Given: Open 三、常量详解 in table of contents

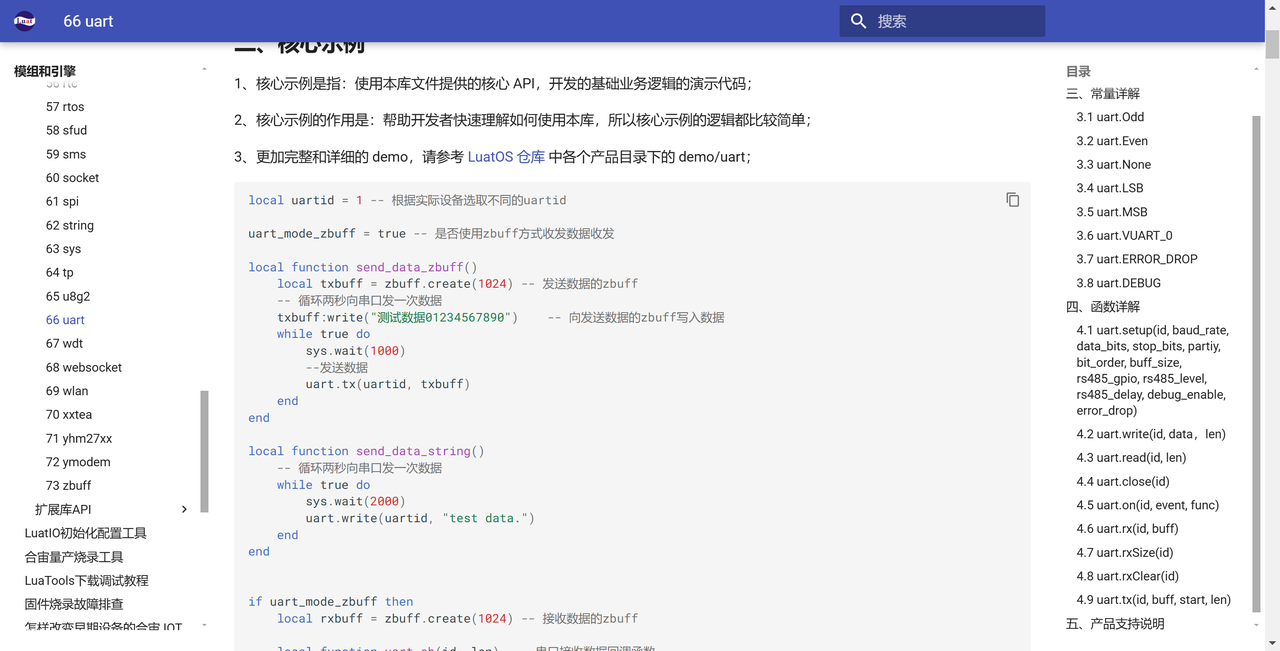Looking at the screenshot, I should pos(1102,94).
